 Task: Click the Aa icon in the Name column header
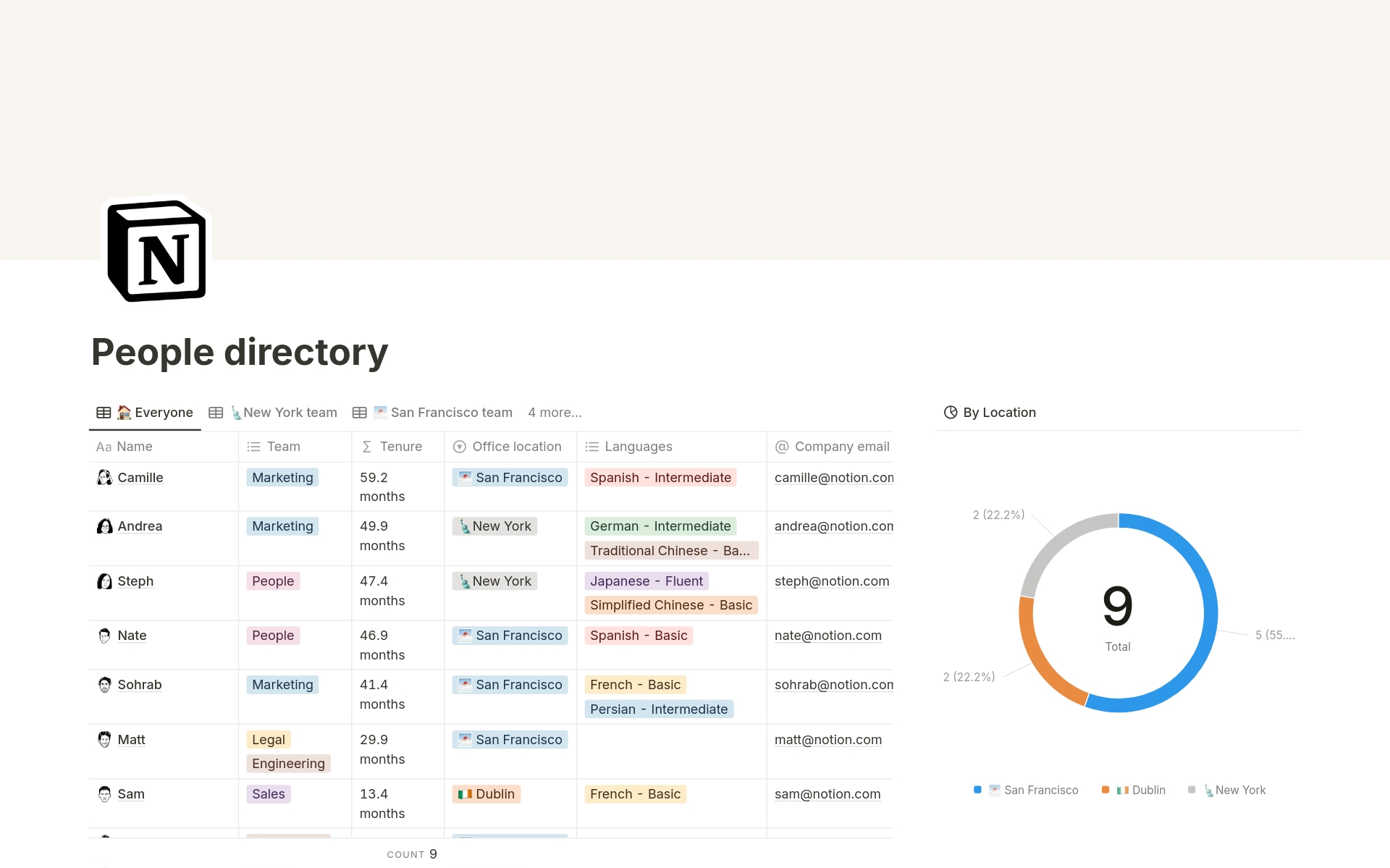pos(104,447)
